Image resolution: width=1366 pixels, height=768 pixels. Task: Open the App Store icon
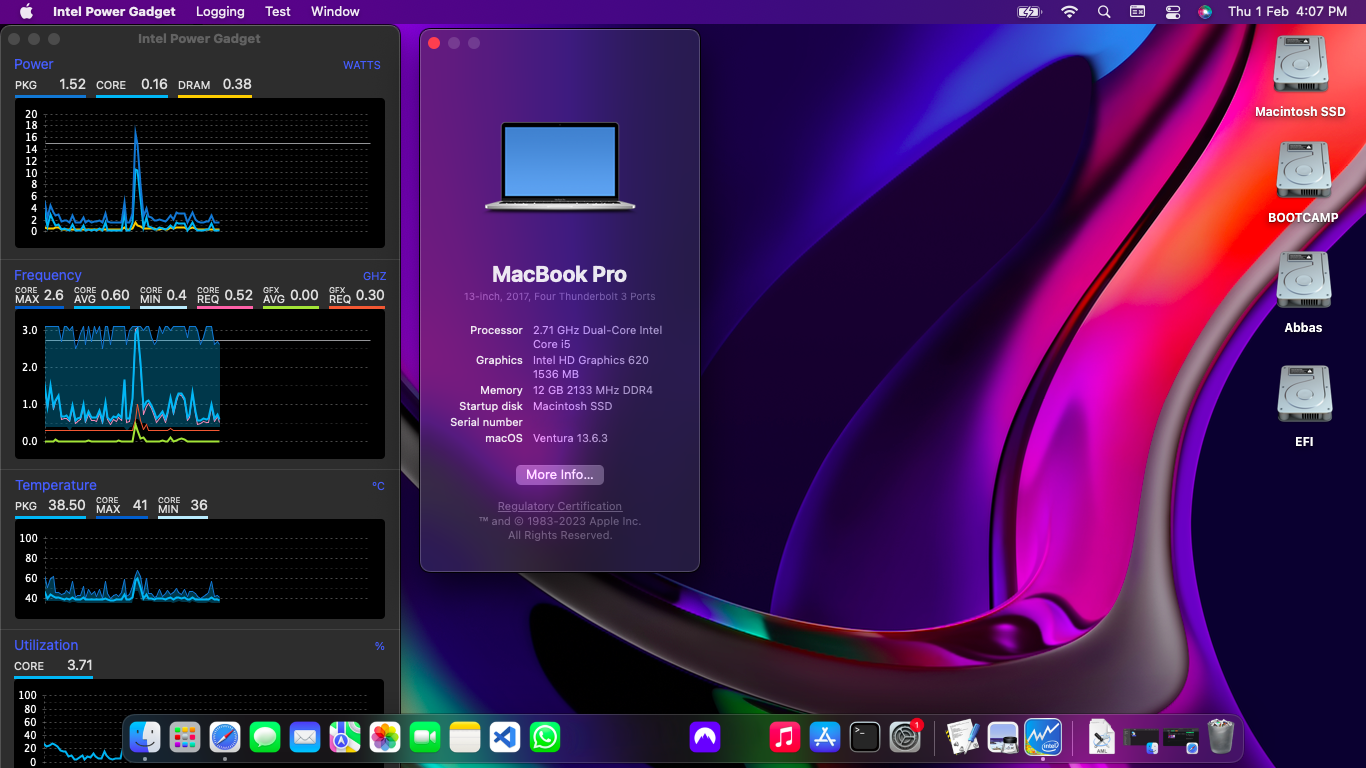[x=825, y=738]
